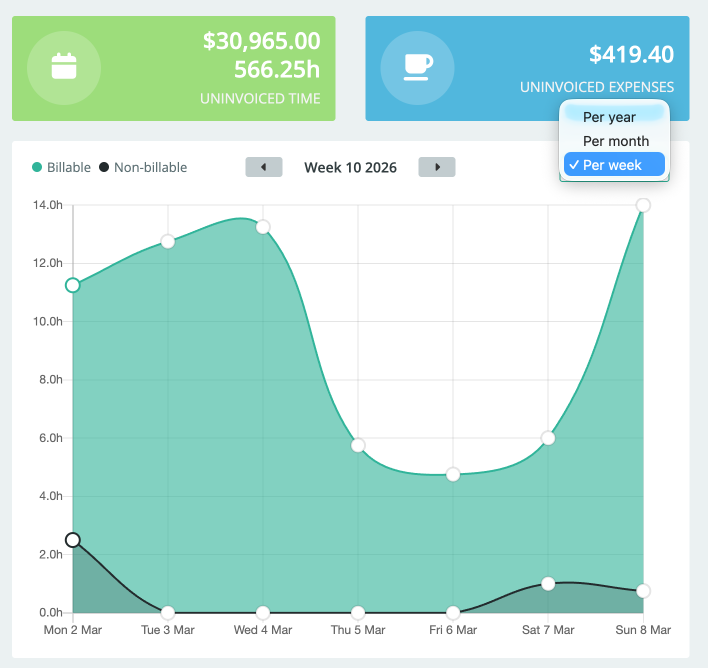
Task: Select the checked Per week option
Action: coord(614,165)
